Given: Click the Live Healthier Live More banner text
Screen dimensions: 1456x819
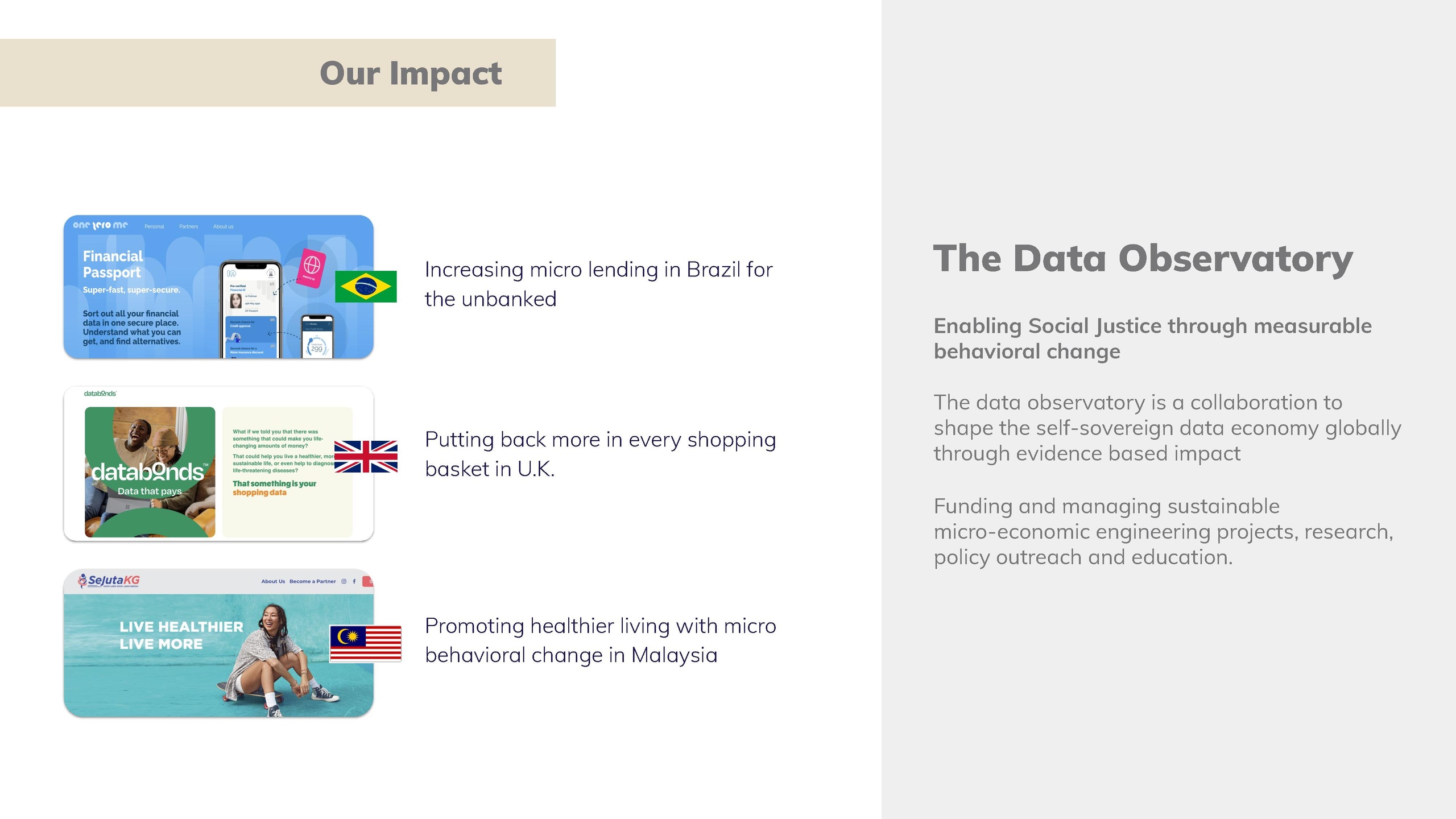Looking at the screenshot, I should pos(181,635).
